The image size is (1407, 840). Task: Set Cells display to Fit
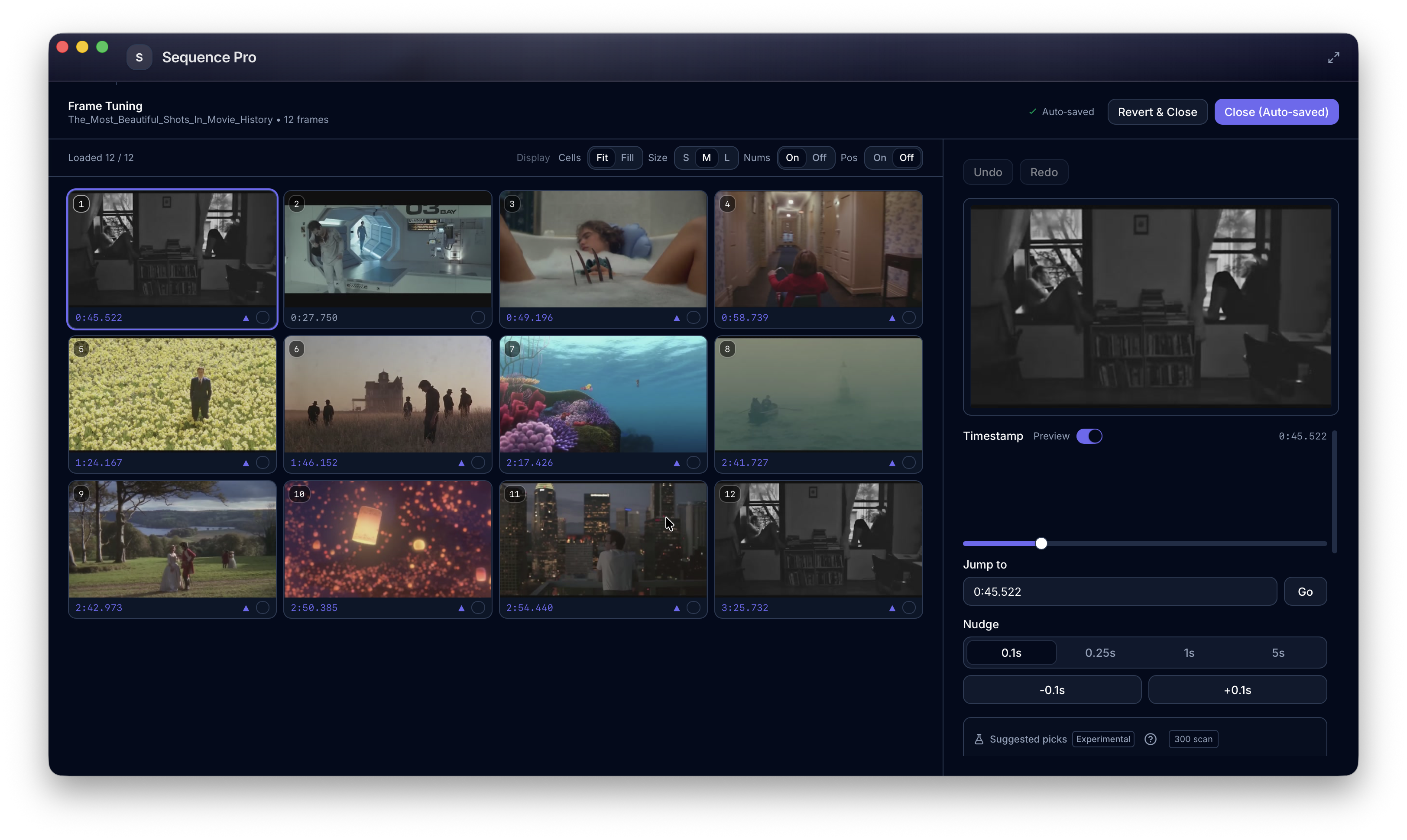coord(602,158)
